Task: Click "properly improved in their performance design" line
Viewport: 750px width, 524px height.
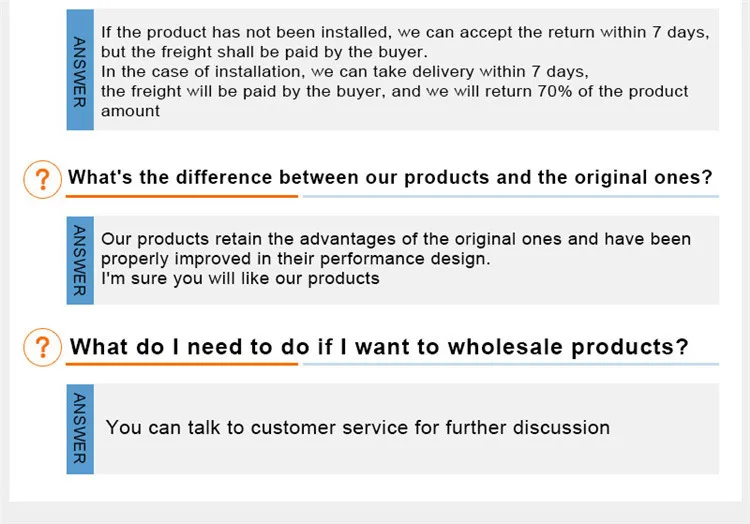Action: (x=296, y=259)
